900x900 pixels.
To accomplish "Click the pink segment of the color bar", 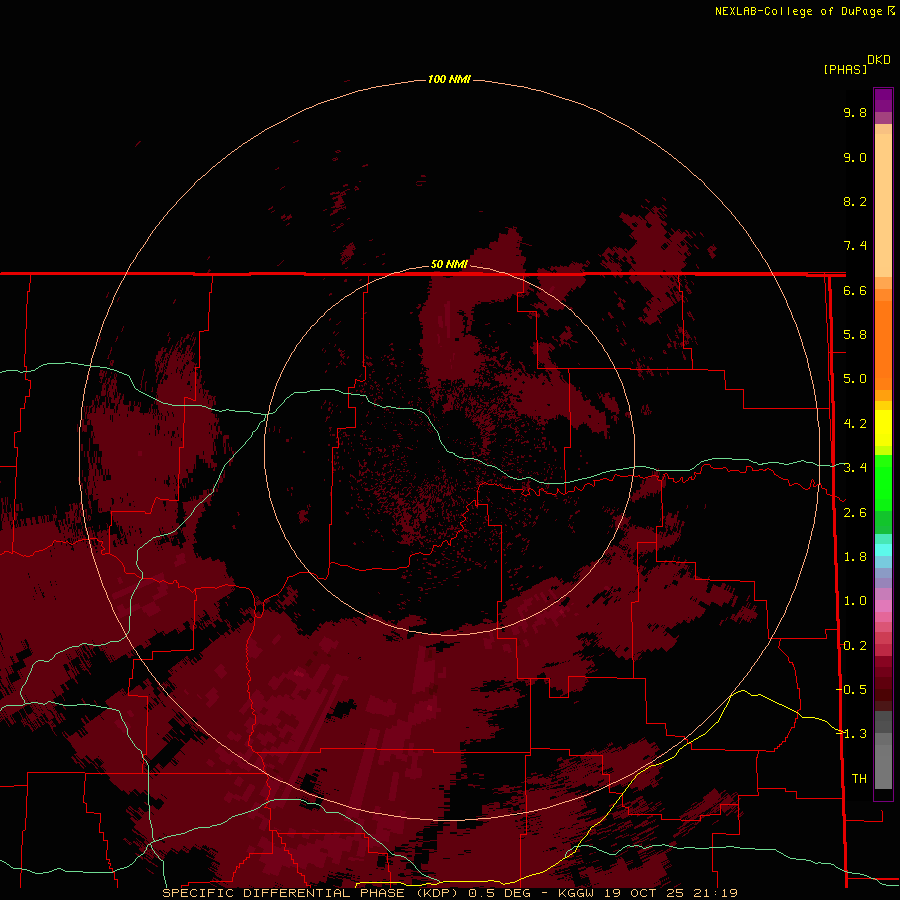I will (883, 606).
